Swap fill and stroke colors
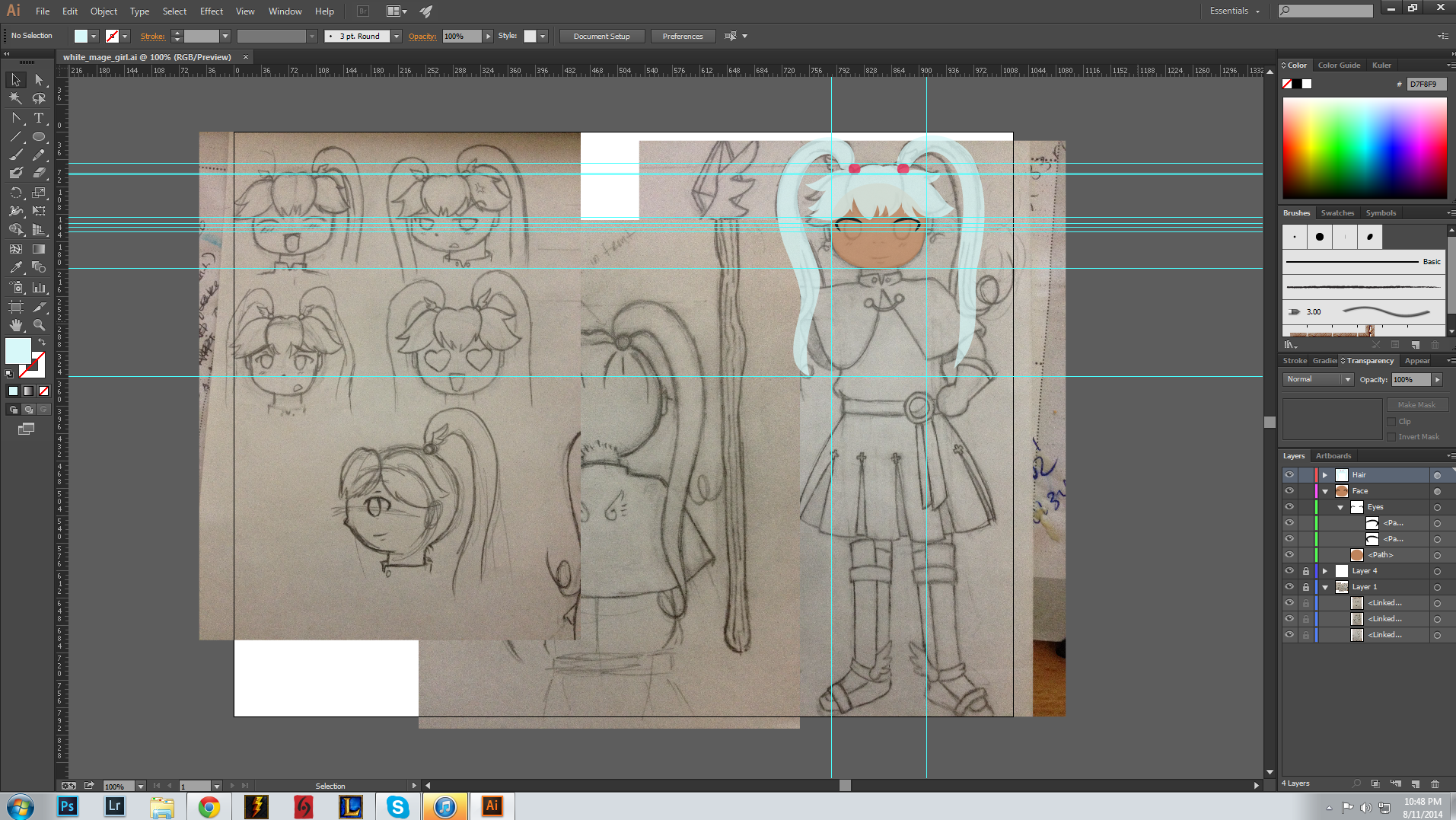This screenshot has width=1456, height=820. coord(42,343)
